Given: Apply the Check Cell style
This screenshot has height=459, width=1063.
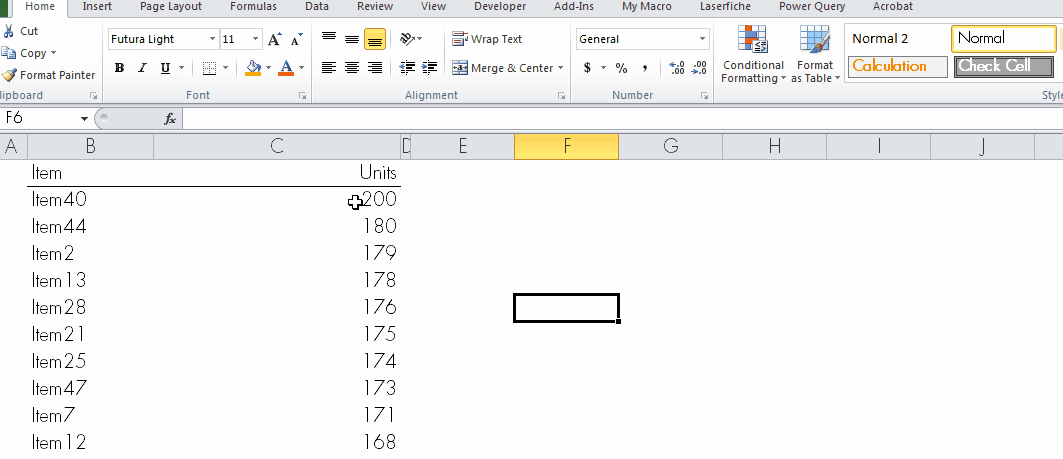Looking at the screenshot, I should pos(1002,66).
